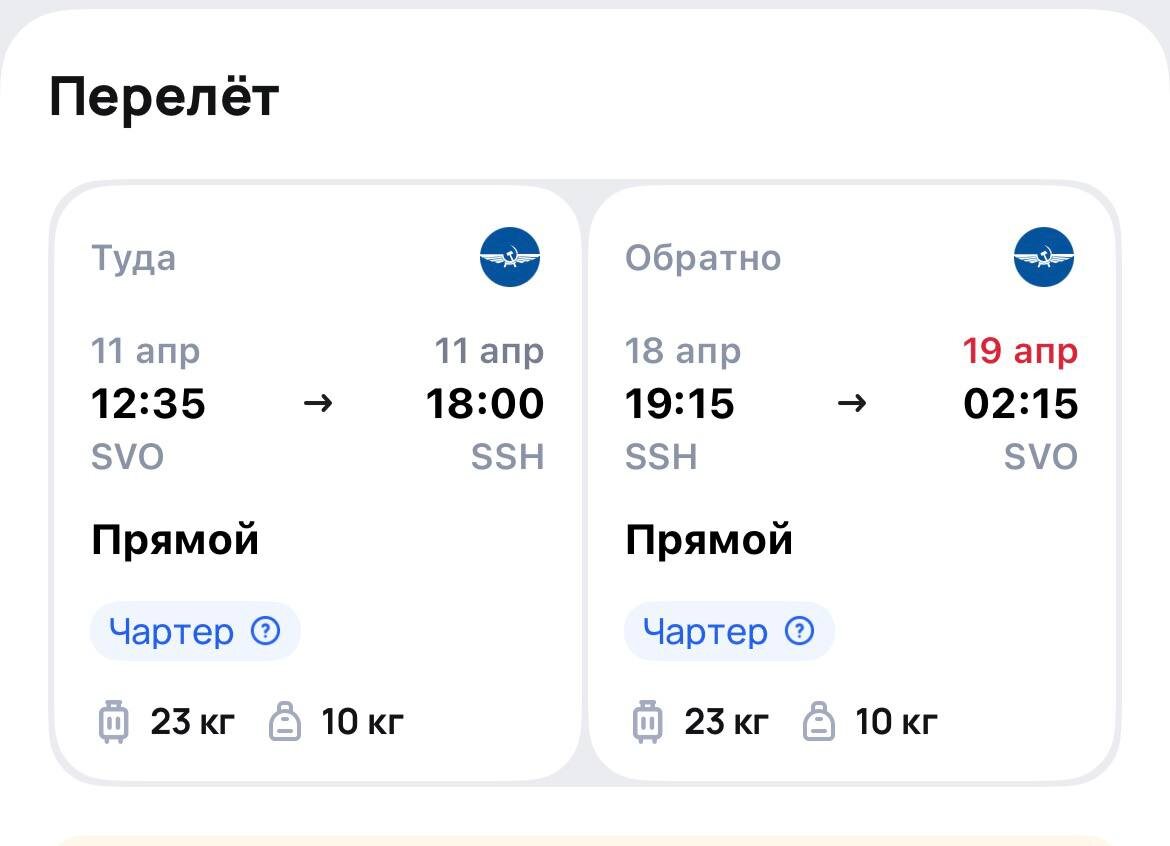
Task: Click the Туда flight card label
Action: coord(132,257)
